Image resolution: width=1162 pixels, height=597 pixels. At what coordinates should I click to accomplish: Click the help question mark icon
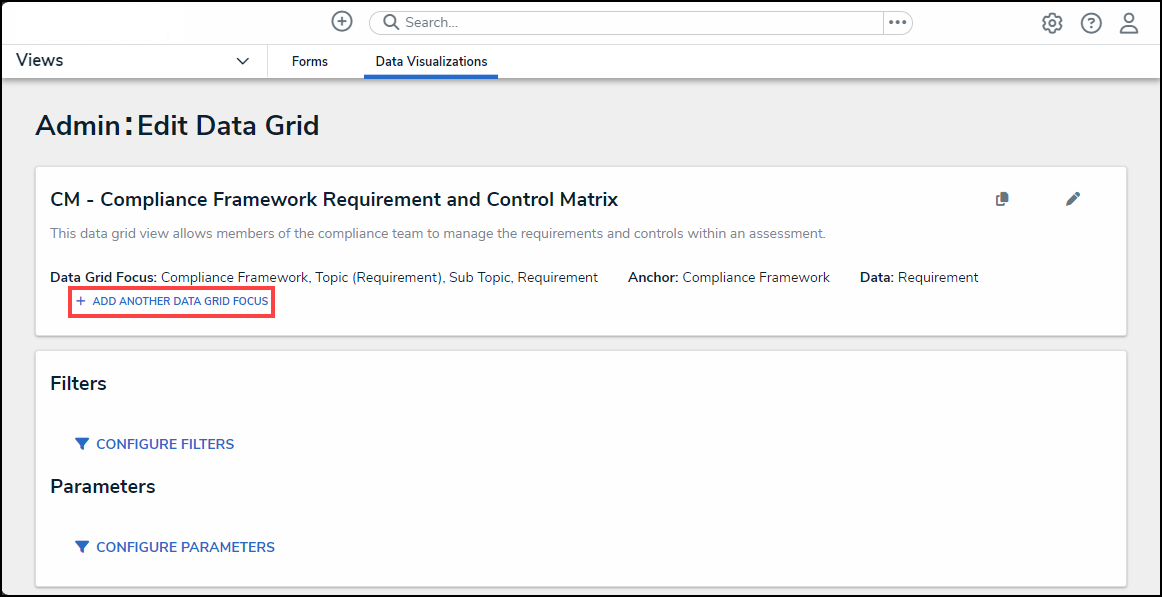click(1091, 23)
